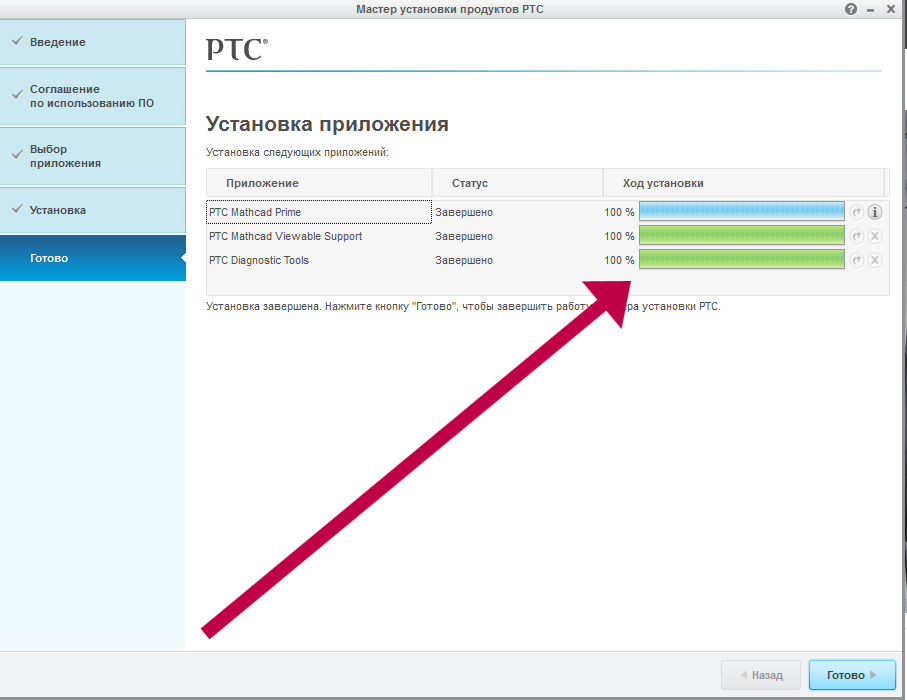907x700 pixels.
Task: Click the cancel X icon for Diagnostic Tools
Action: pos(874,260)
